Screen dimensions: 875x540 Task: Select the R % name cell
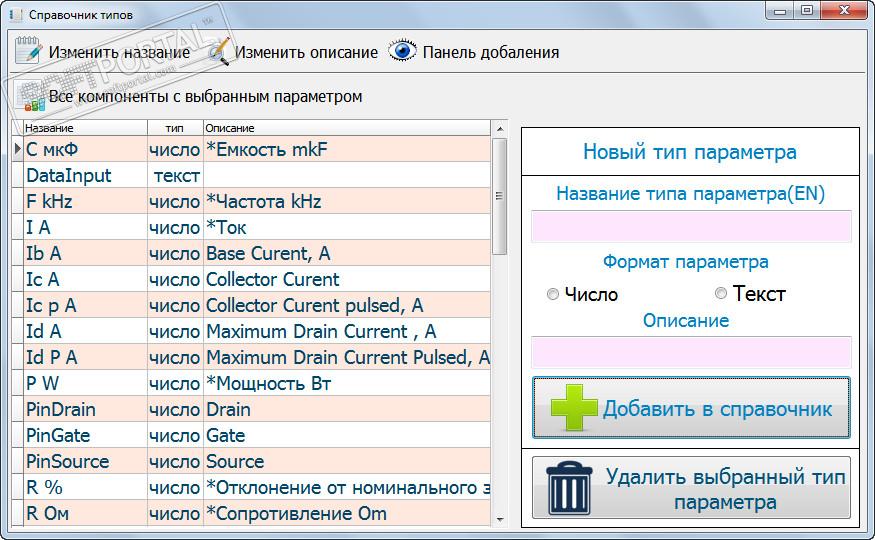coord(85,487)
